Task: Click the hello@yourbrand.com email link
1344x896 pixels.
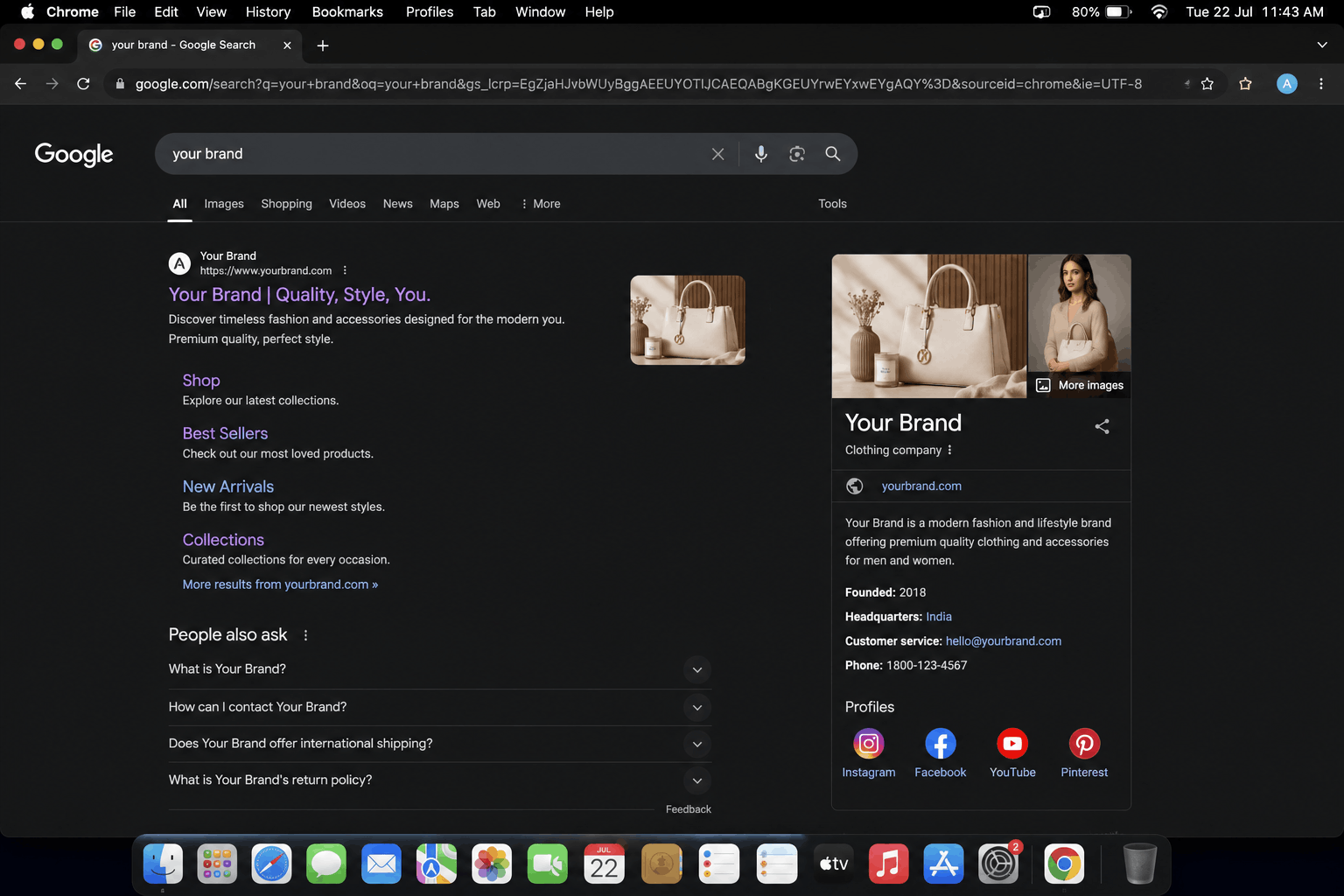Action: [1004, 641]
